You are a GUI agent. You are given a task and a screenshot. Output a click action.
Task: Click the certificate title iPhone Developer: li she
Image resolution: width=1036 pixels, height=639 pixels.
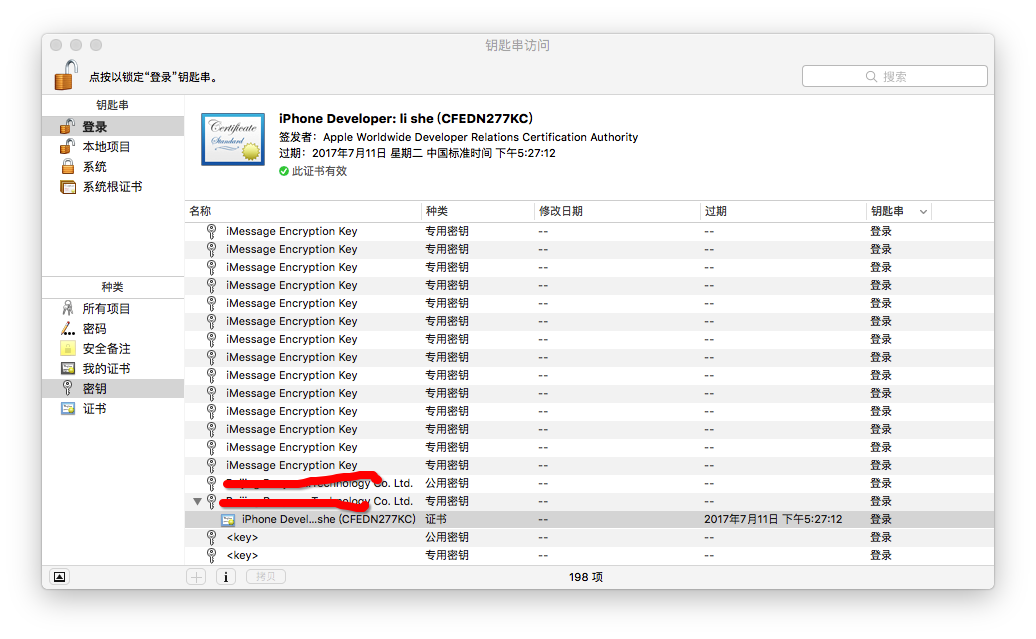coord(406,118)
